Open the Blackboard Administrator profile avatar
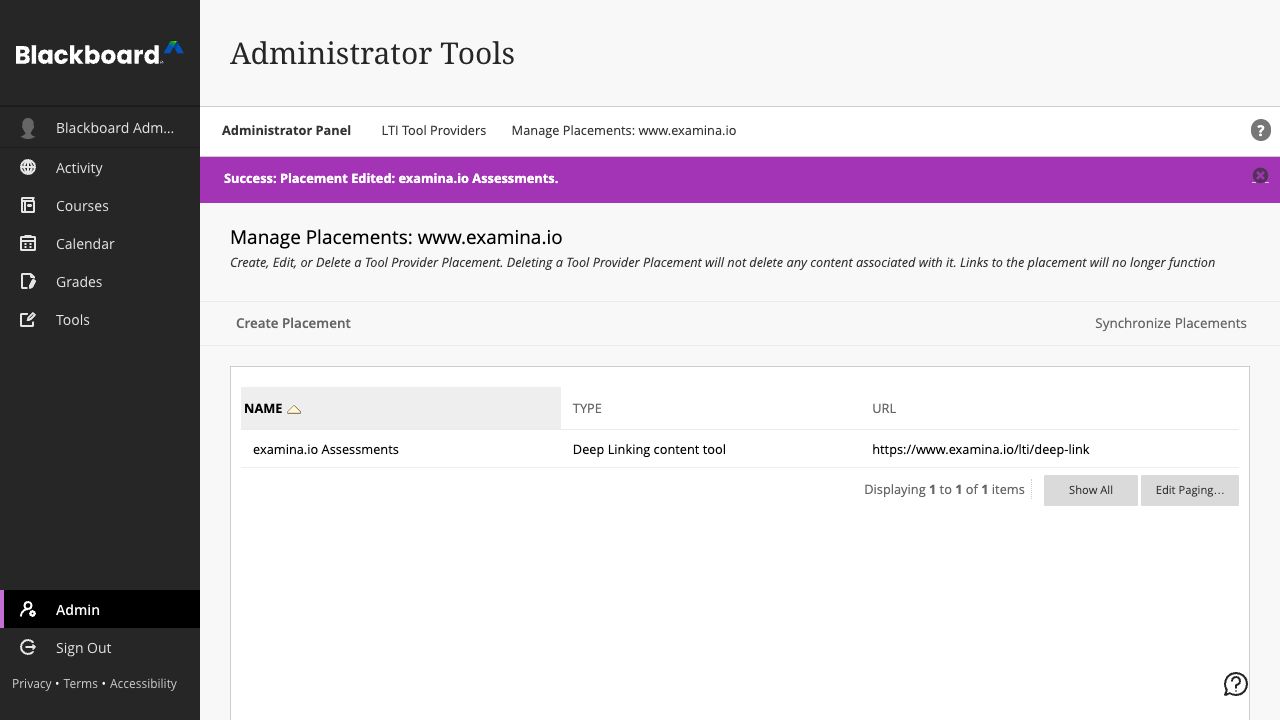Screen dimensions: 1280x720 tap(28, 128)
